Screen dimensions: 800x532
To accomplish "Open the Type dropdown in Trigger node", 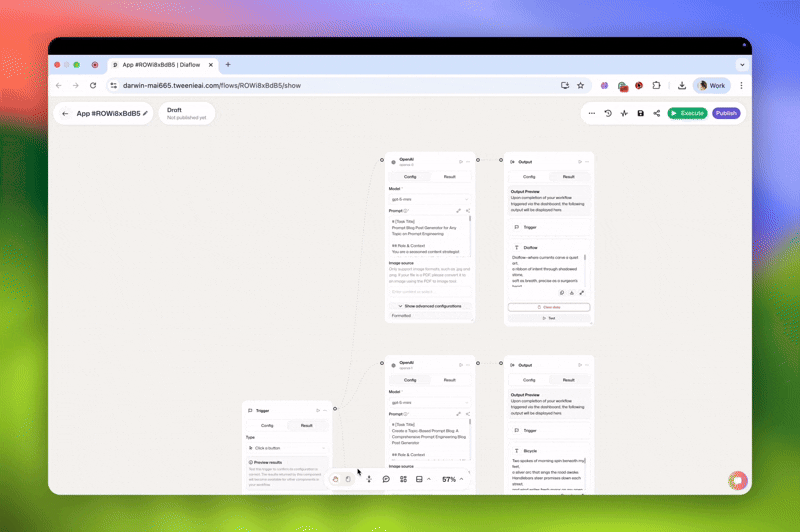I will point(287,448).
